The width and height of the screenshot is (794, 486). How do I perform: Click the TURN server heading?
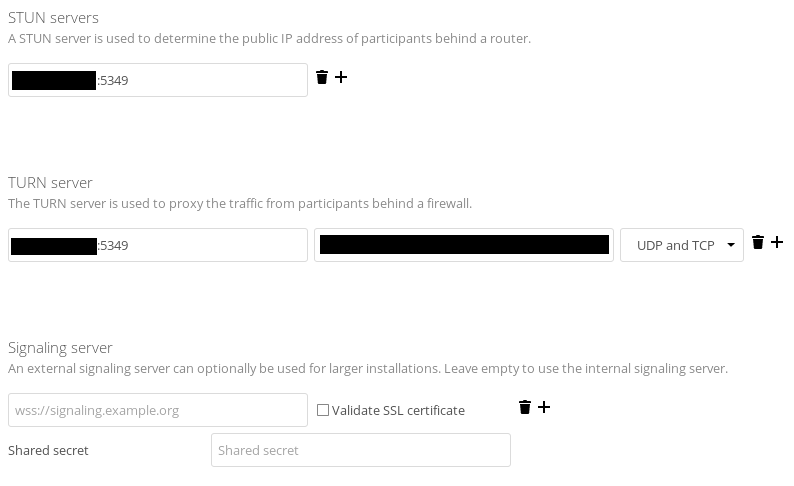coord(50,183)
